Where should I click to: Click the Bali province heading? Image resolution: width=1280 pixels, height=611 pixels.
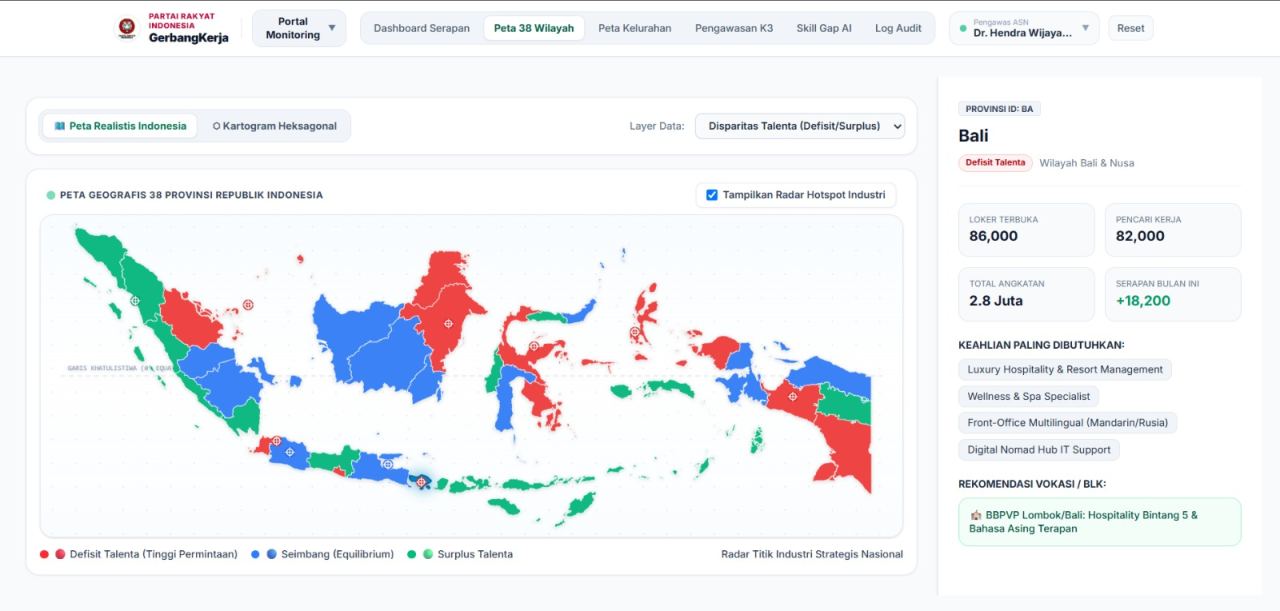pos(973,135)
